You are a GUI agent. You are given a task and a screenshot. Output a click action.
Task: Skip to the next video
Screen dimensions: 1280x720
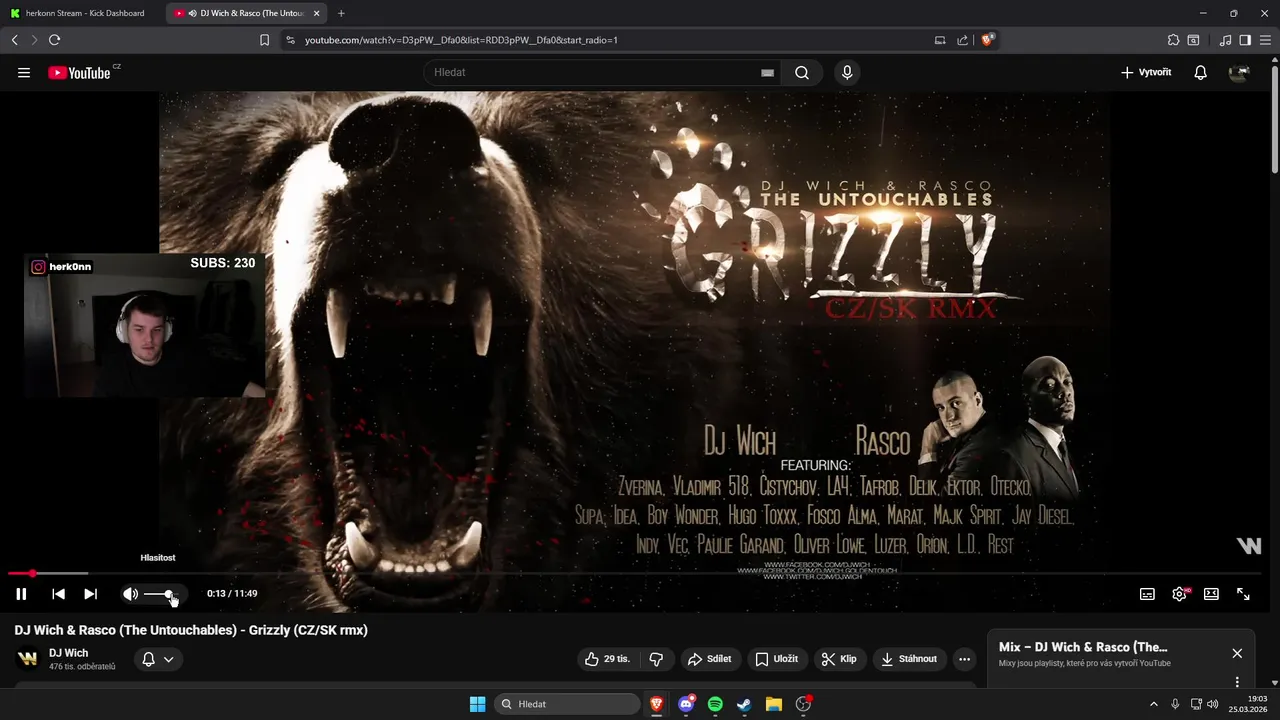[91, 594]
